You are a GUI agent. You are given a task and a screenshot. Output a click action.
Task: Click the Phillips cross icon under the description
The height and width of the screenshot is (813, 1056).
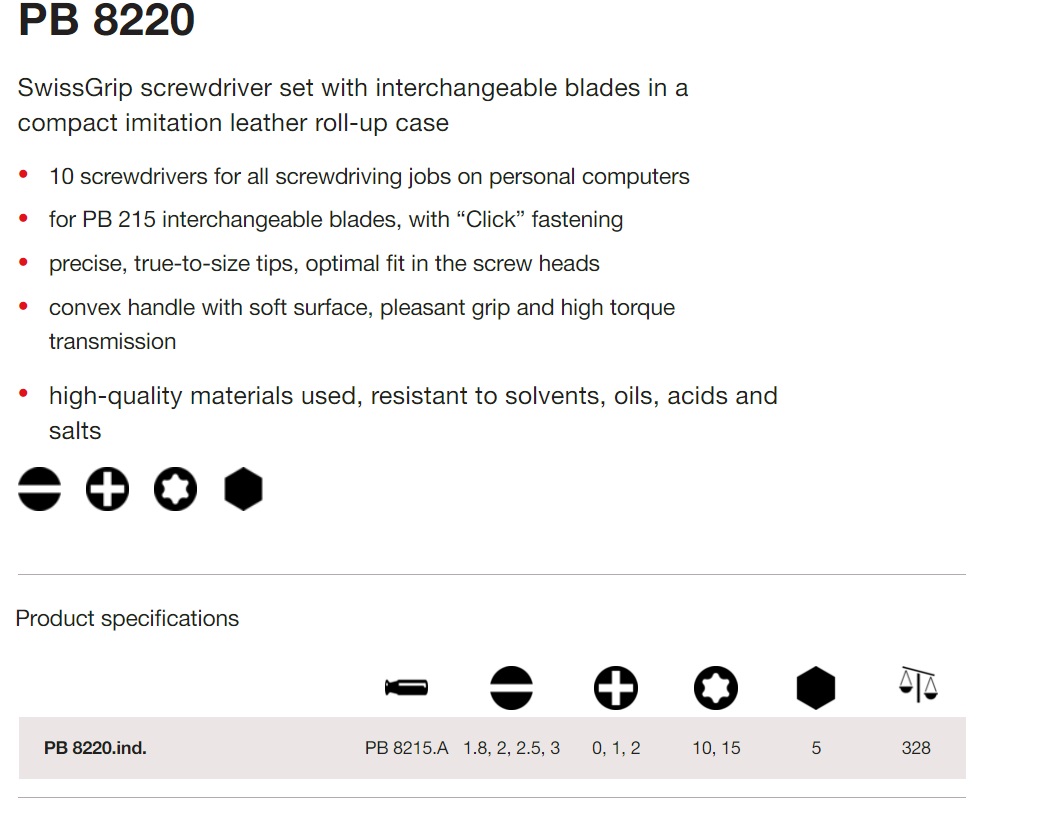[107, 490]
